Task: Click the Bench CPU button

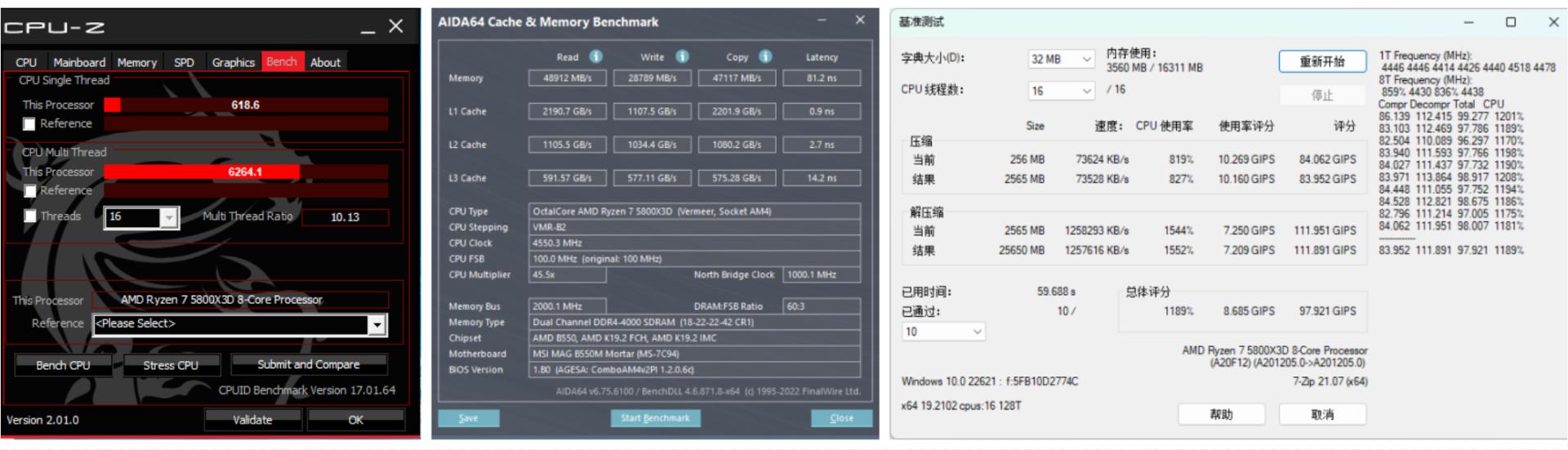Action: coord(63,365)
